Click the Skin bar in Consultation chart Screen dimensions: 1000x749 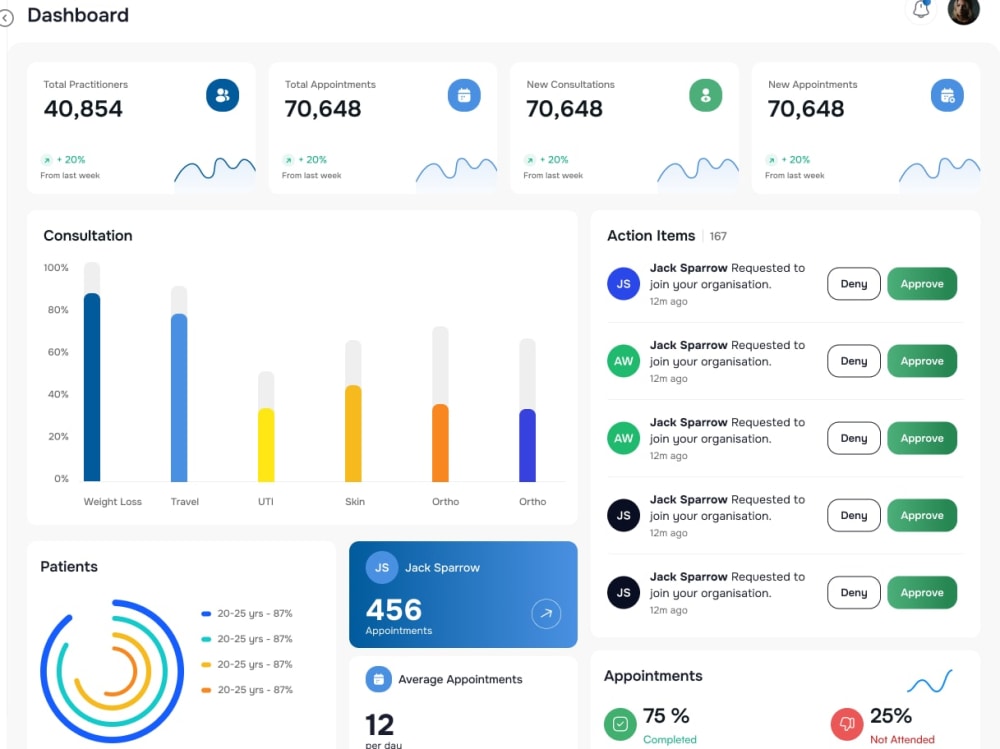(353, 433)
